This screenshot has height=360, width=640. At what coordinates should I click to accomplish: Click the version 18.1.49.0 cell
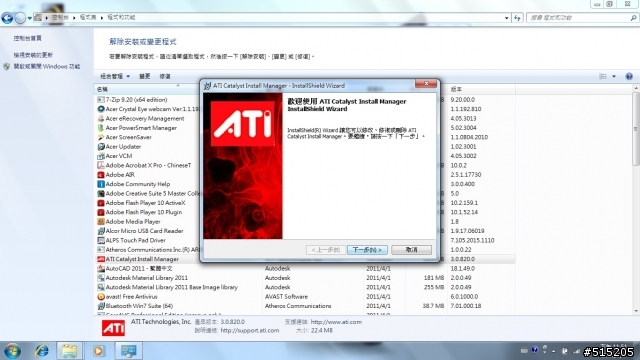462,269
